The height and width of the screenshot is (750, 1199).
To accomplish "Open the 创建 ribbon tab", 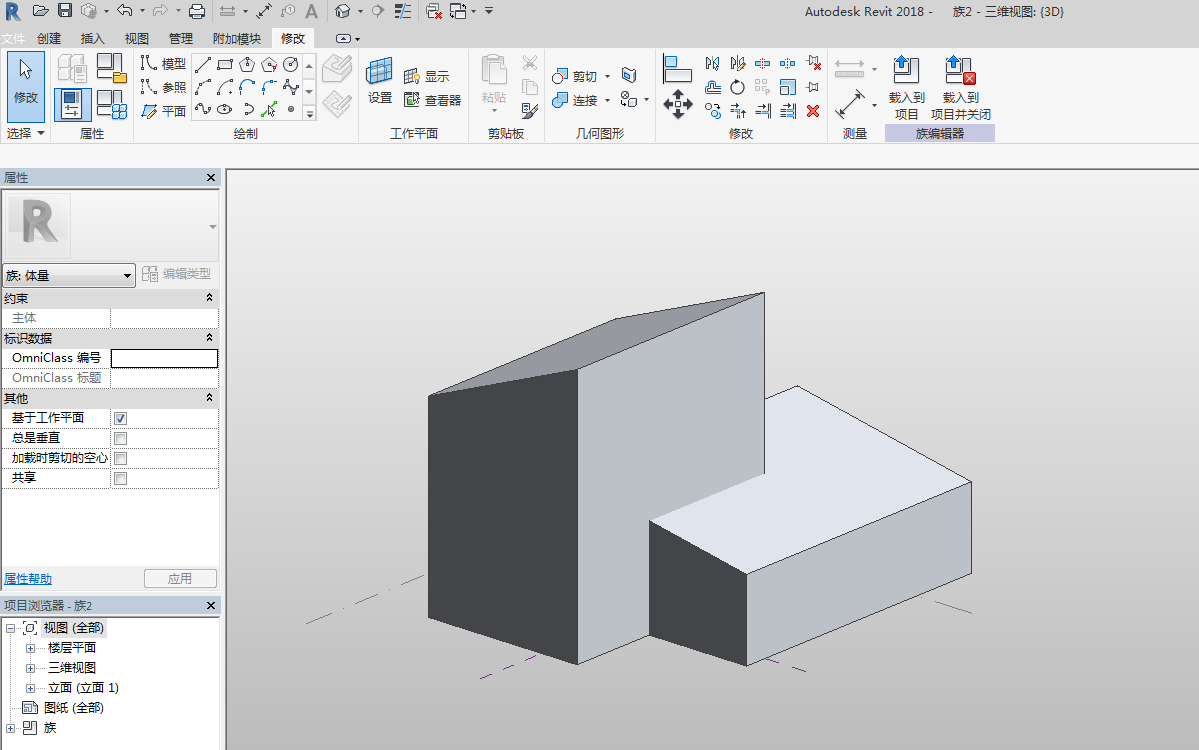I will coord(49,38).
